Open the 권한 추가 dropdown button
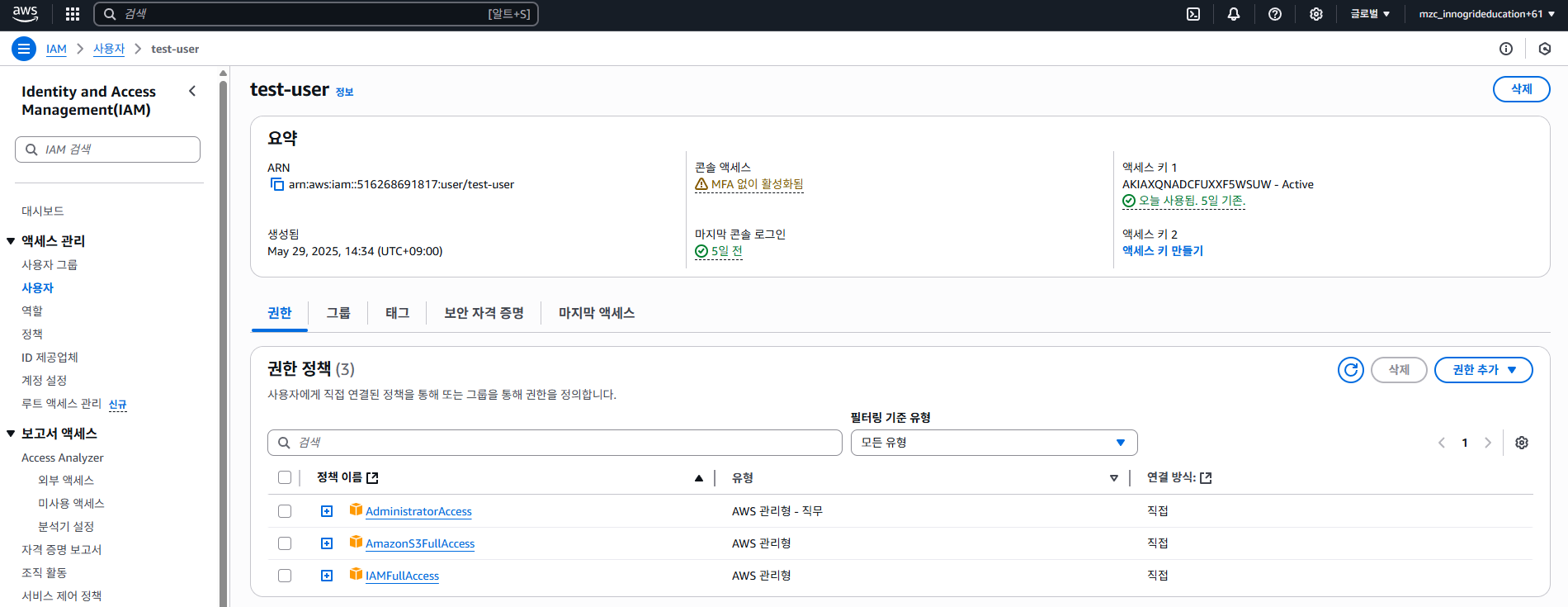The image size is (1568, 607). (x=1483, y=370)
